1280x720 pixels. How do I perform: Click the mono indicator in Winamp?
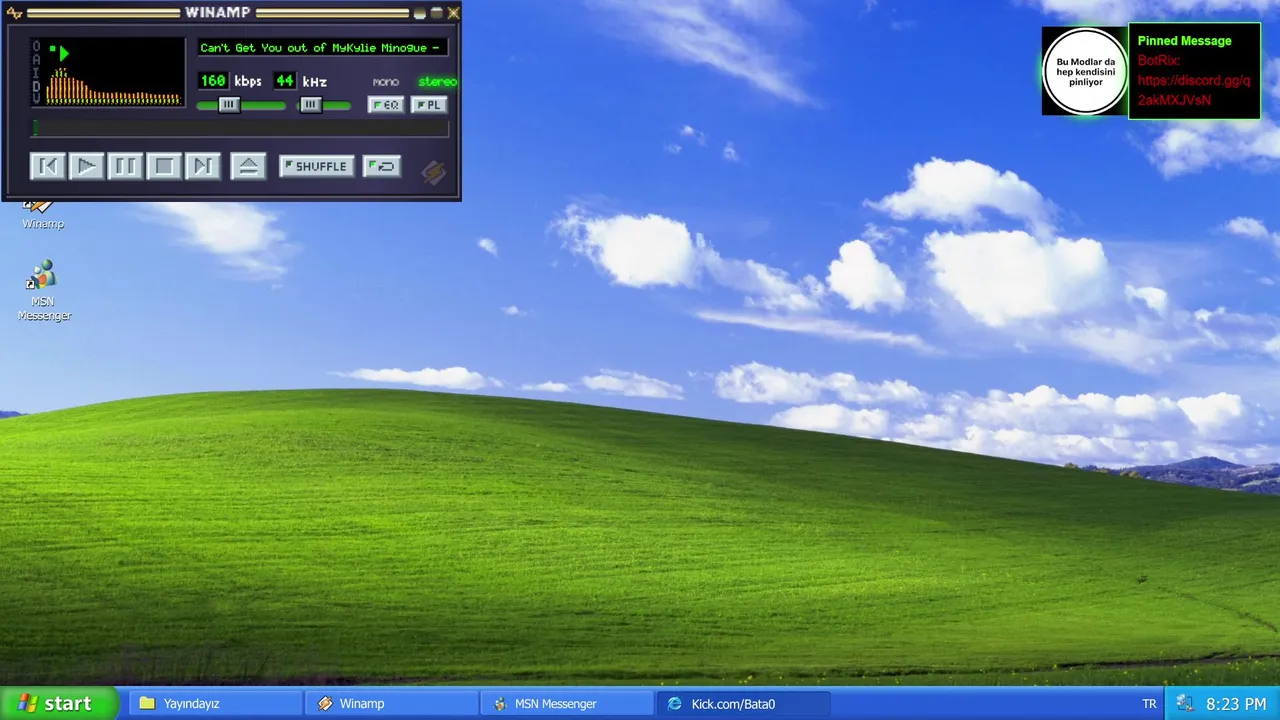385,82
